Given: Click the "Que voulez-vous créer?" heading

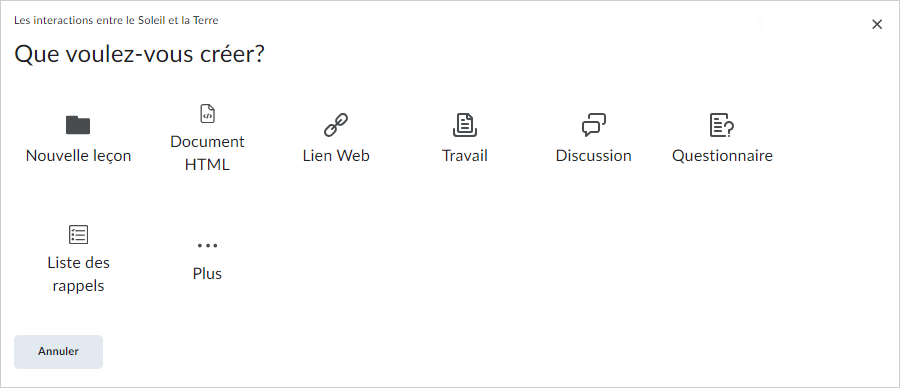Looking at the screenshot, I should click(x=139, y=55).
